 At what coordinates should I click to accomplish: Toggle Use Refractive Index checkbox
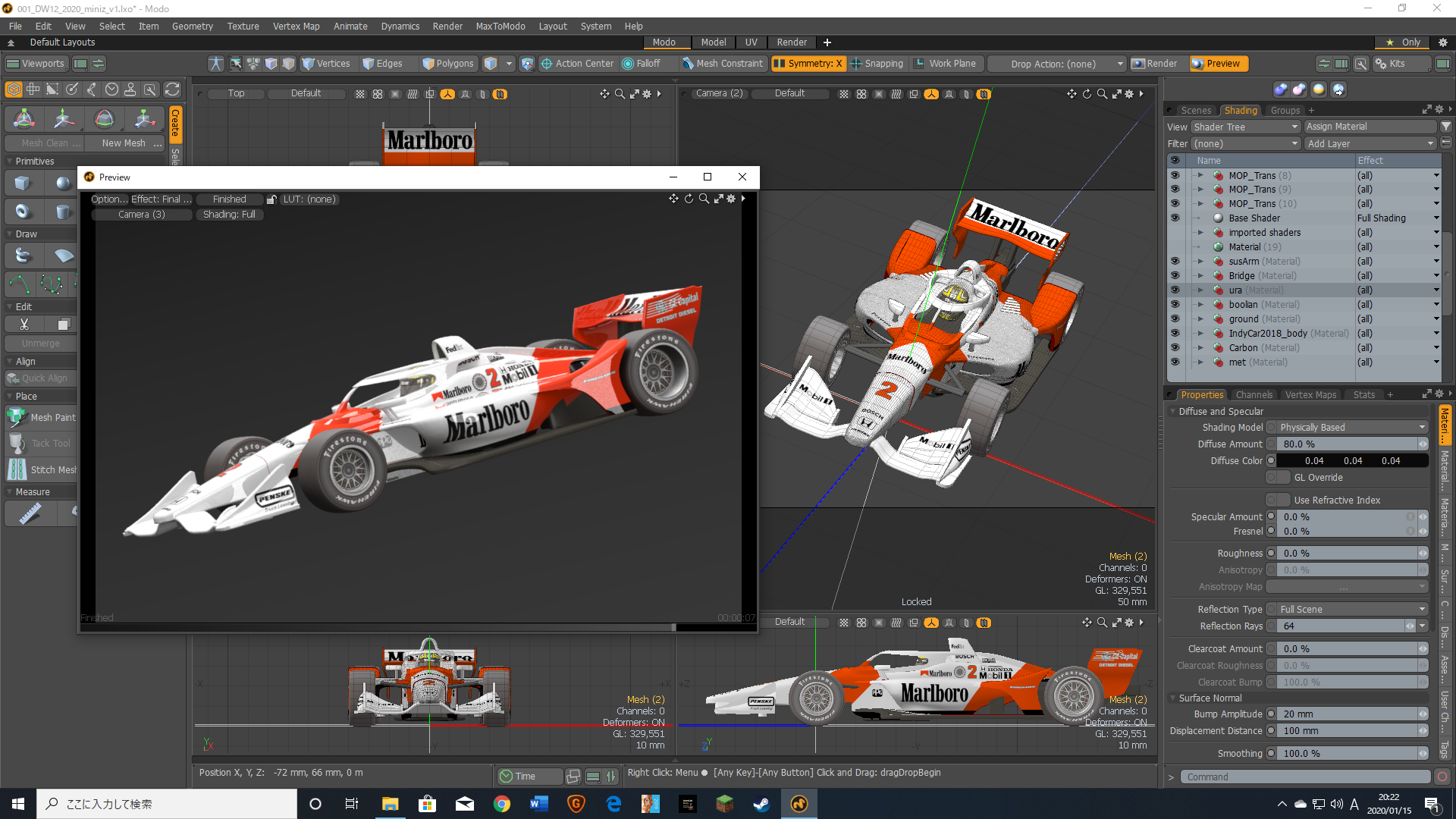(1279, 500)
